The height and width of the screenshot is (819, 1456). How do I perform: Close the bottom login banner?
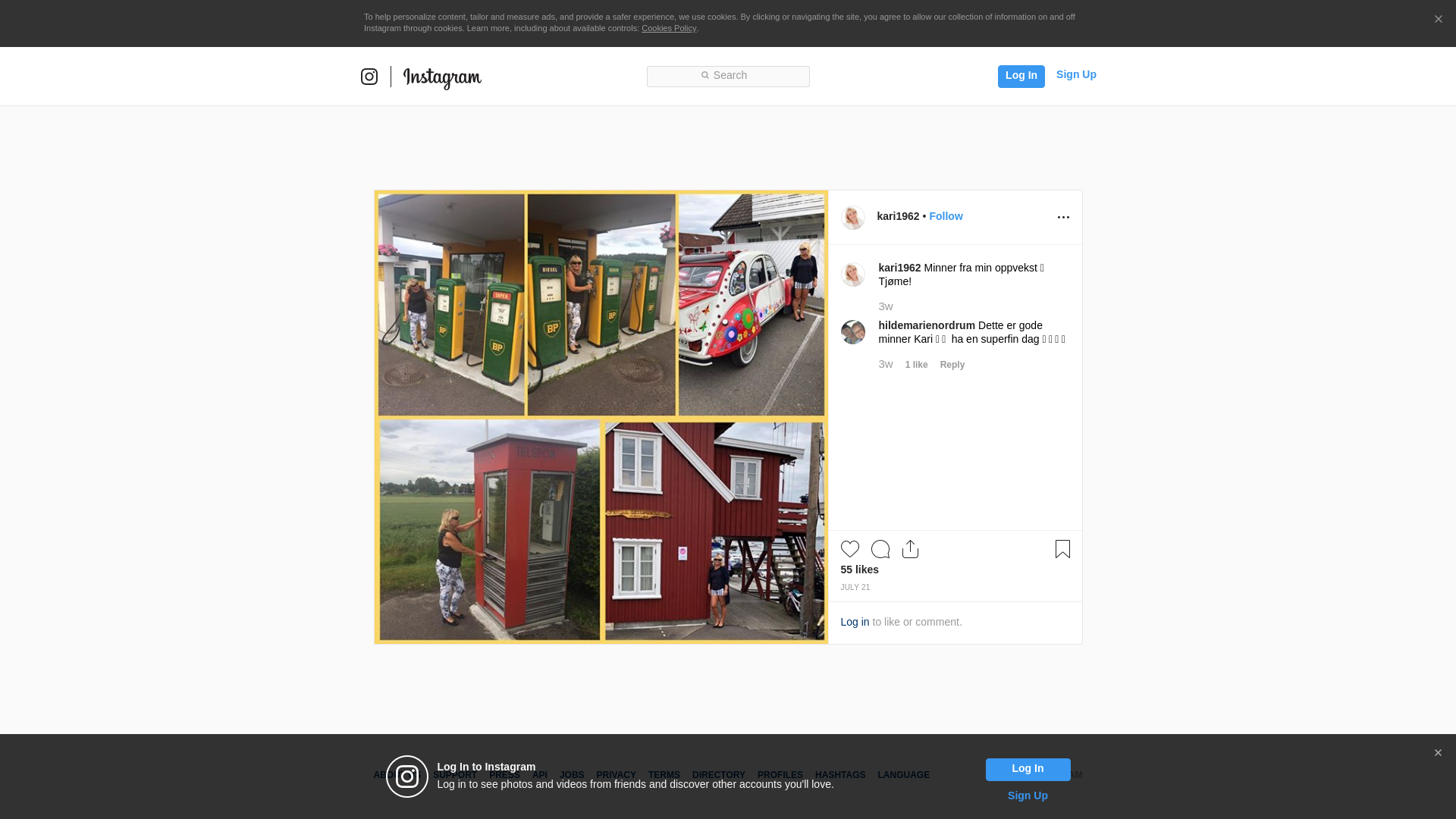click(x=1438, y=753)
